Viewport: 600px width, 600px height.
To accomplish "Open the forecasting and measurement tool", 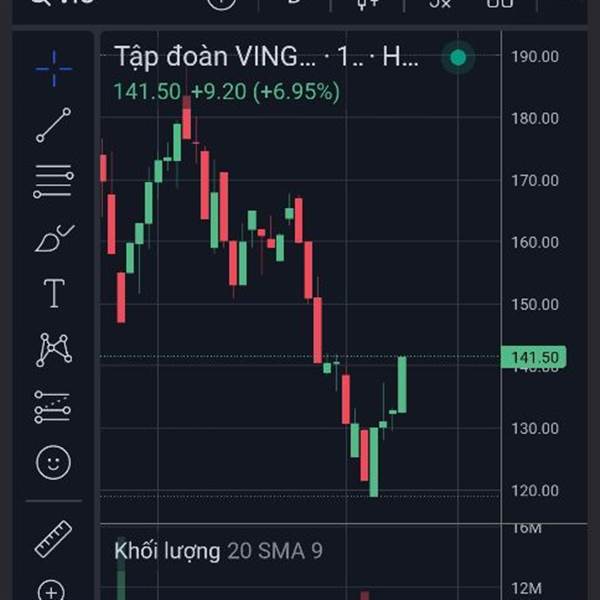I will (53, 406).
